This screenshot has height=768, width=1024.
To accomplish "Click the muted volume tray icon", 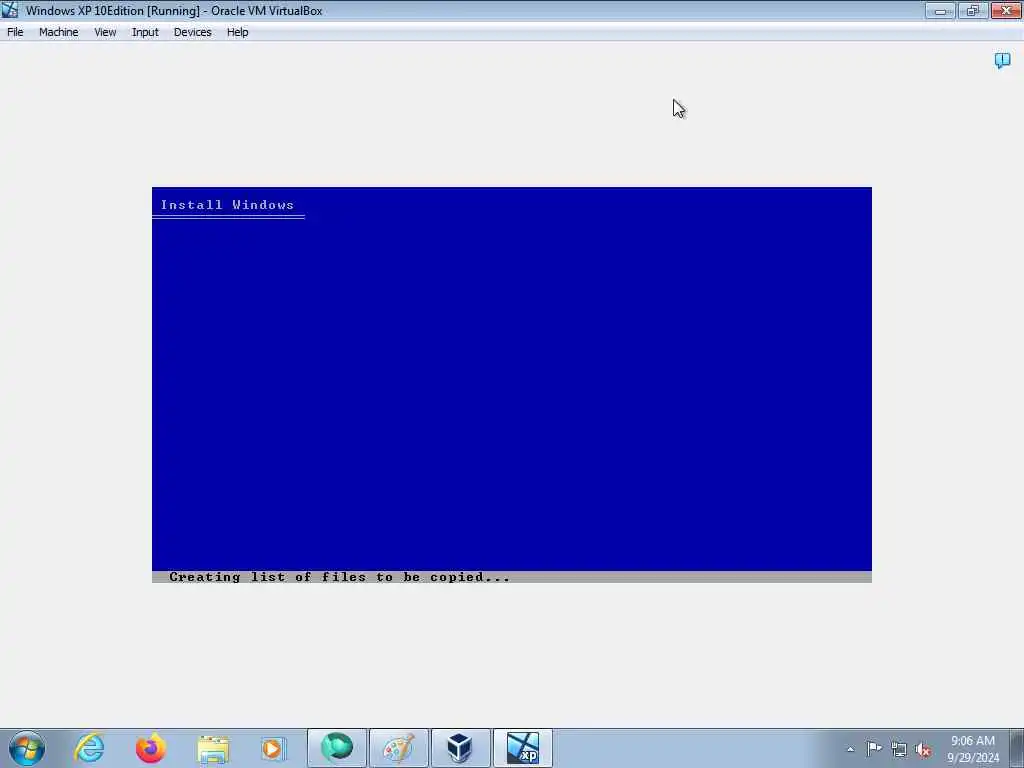I will click(923, 750).
